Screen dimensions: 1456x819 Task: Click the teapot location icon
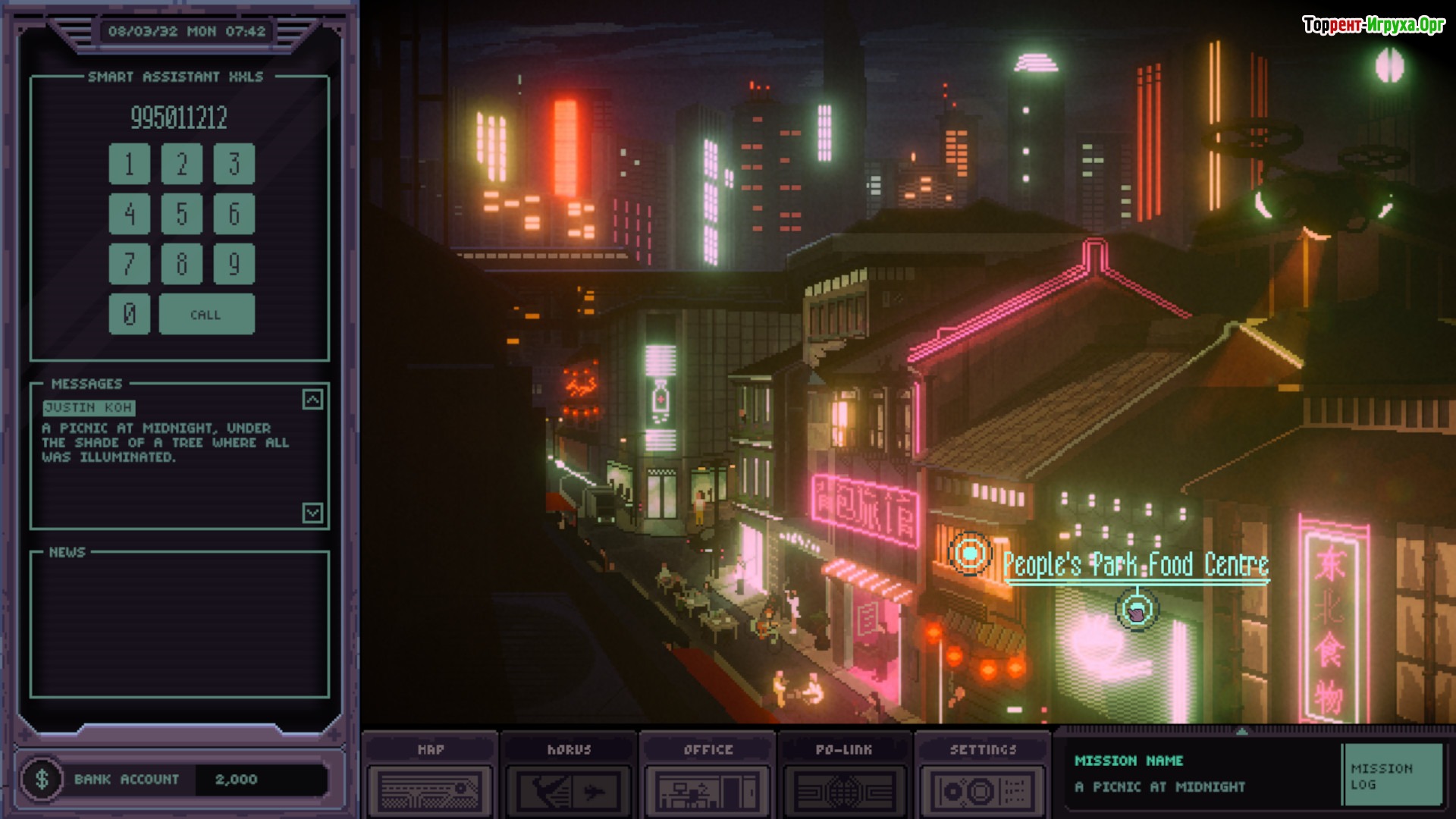[x=1136, y=610]
